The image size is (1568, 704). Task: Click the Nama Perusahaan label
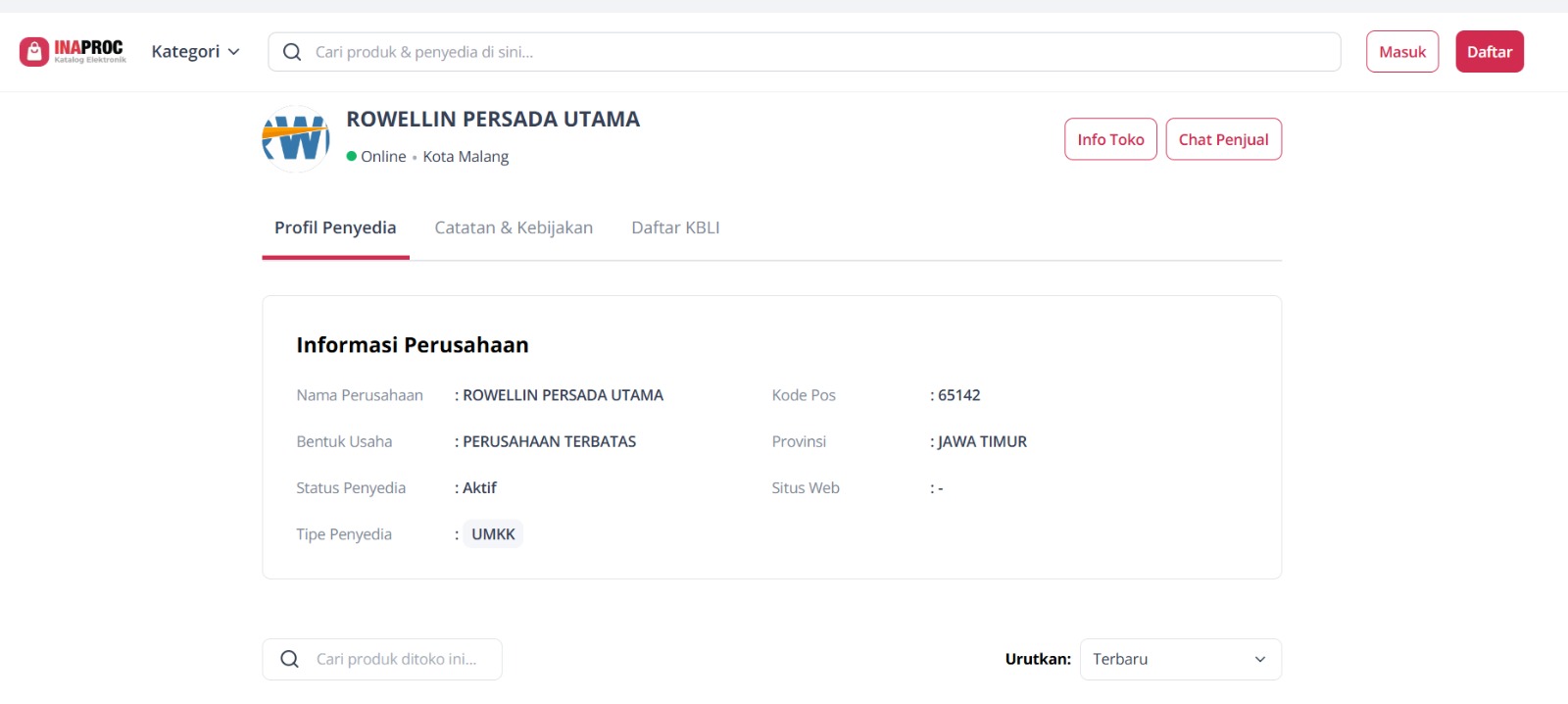(360, 395)
